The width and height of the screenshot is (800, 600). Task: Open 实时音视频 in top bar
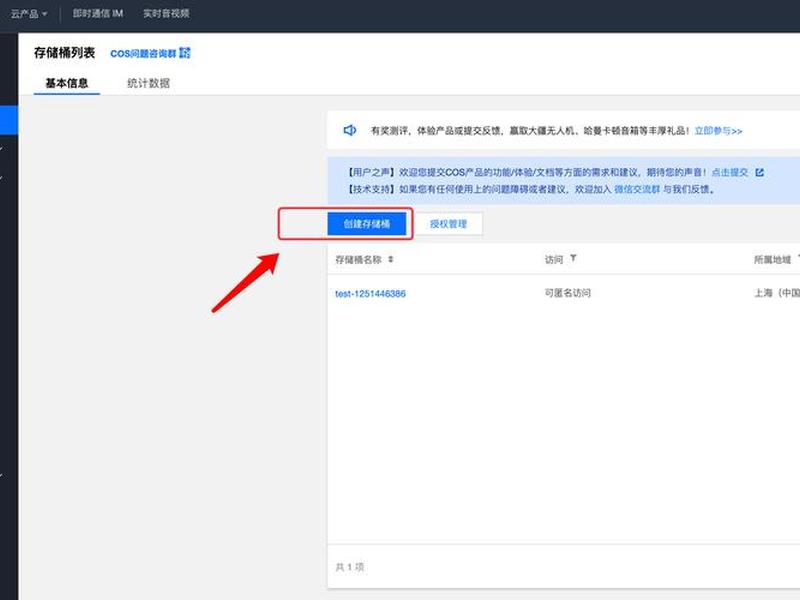(166, 14)
